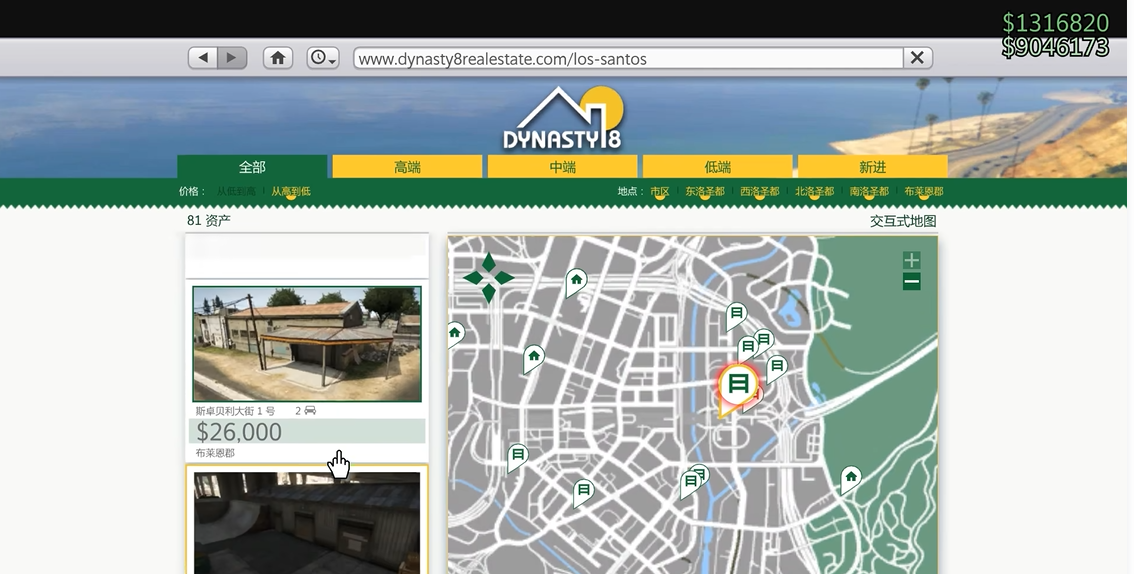Open the 中端 tab
Viewport: 1148px width, 574px height.
tap(562, 166)
